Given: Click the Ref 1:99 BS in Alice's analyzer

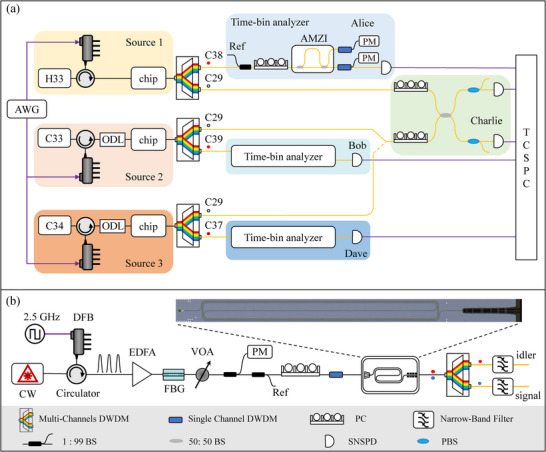Looking at the screenshot, I should [245, 67].
